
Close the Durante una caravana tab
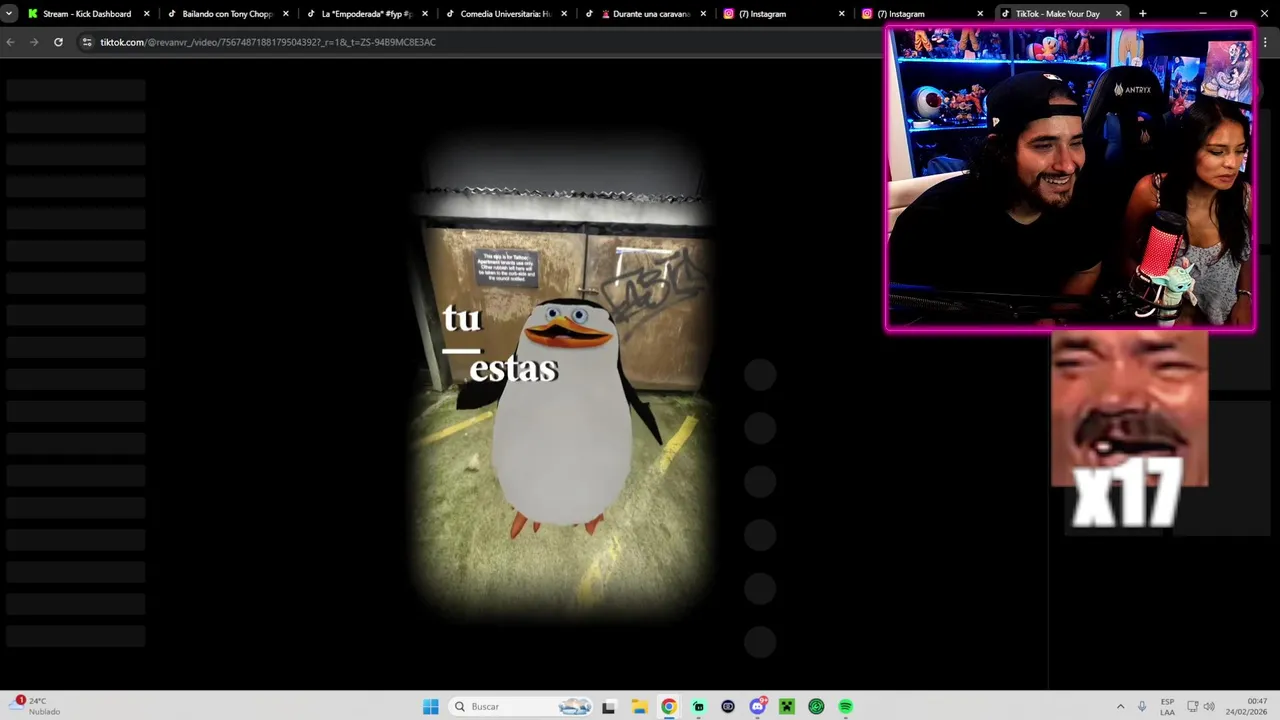(x=703, y=14)
